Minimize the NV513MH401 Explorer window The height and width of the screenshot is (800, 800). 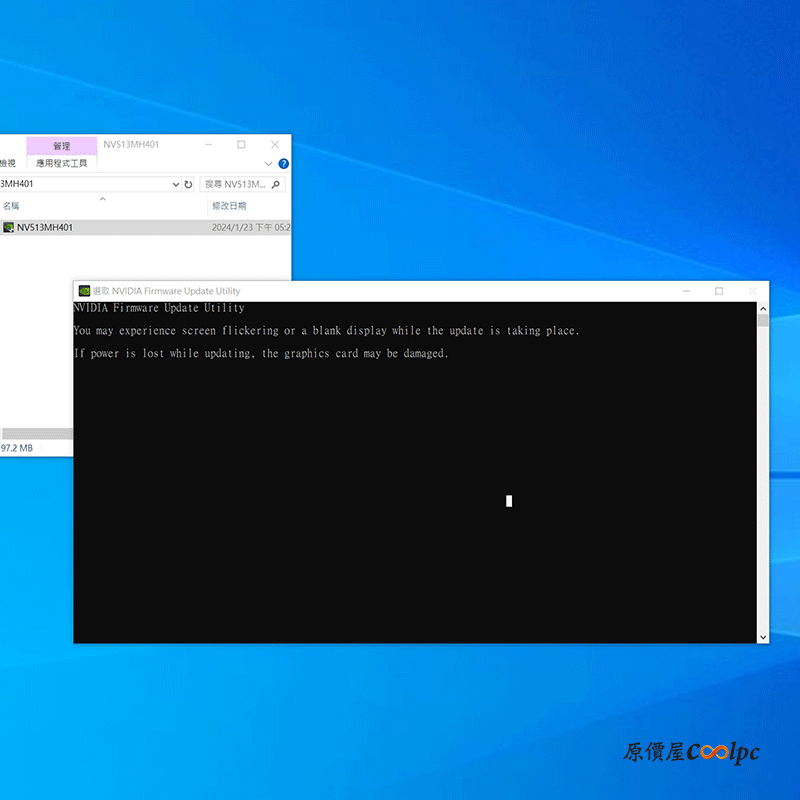click(x=209, y=144)
